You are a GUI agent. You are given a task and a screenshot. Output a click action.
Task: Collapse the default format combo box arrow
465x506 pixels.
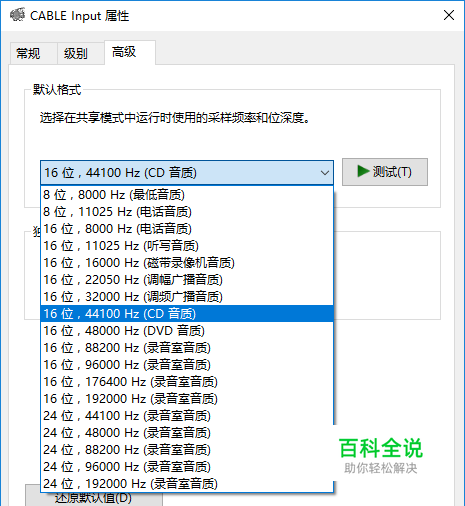325,173
